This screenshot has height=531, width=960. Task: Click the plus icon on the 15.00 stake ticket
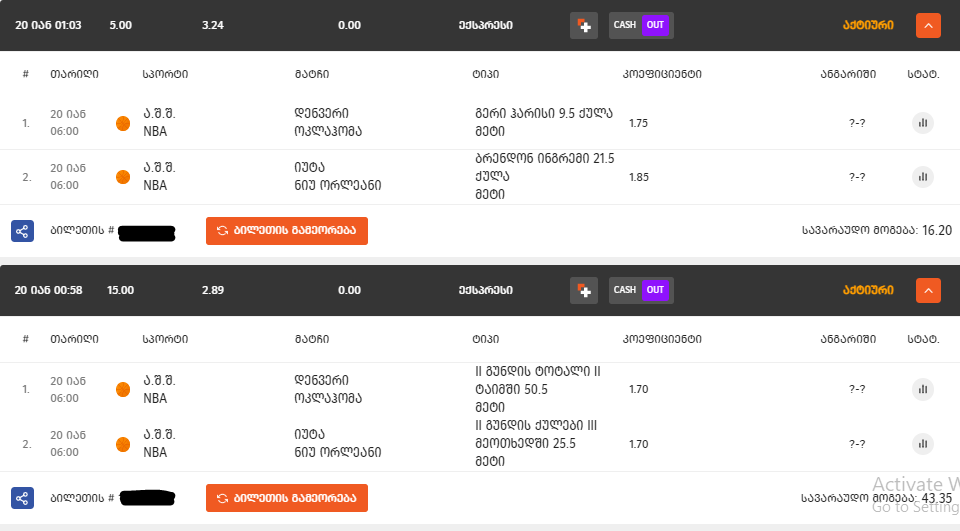(584, 290)
